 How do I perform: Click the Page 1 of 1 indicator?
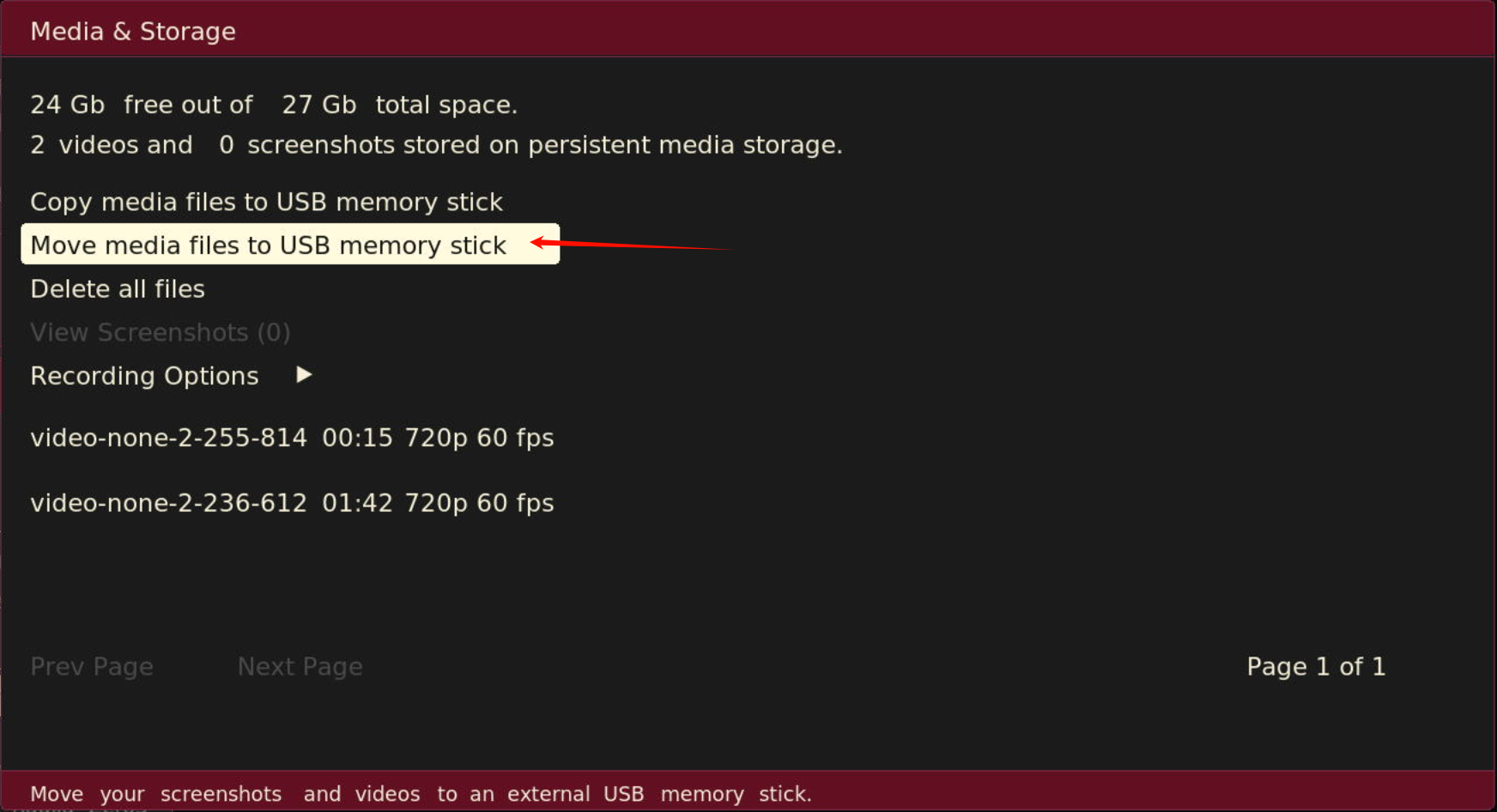1316,666
